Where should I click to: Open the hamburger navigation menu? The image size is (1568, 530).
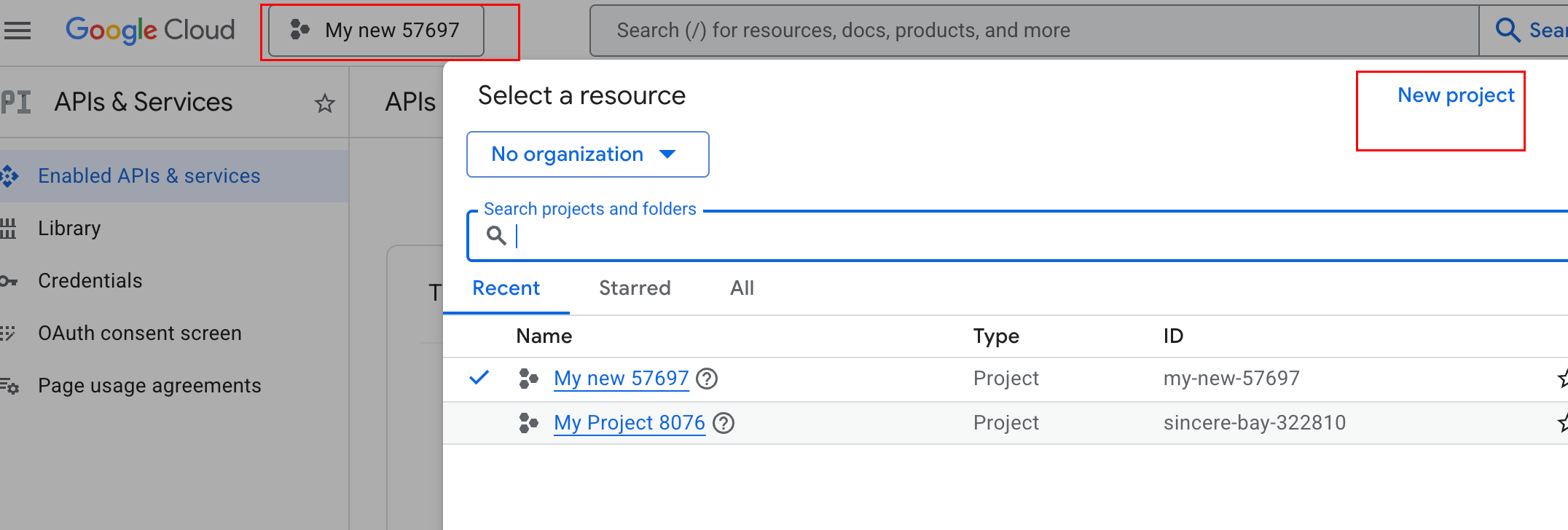[17, 31]
